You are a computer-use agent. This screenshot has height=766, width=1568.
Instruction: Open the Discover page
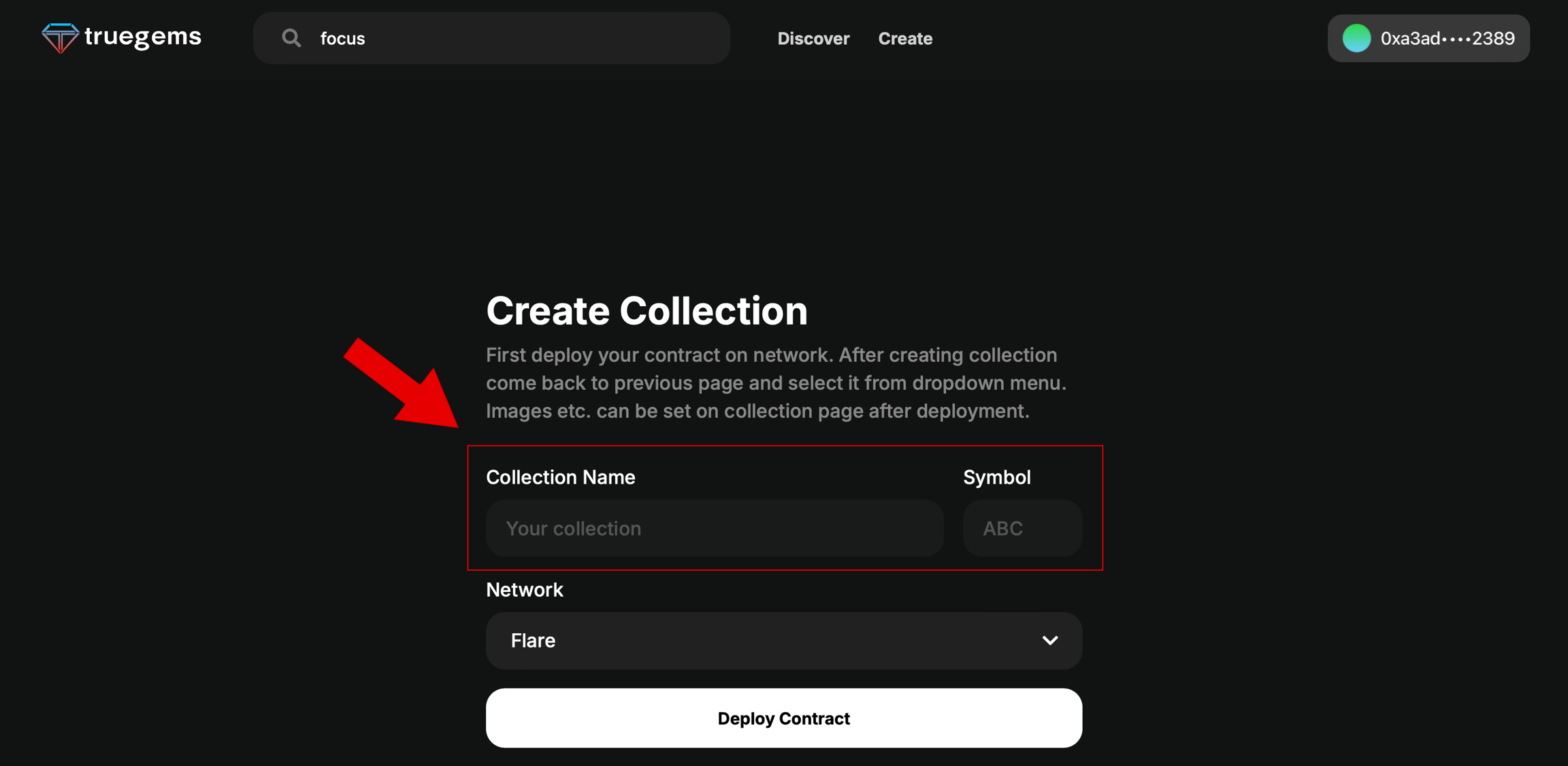(813, 39)
